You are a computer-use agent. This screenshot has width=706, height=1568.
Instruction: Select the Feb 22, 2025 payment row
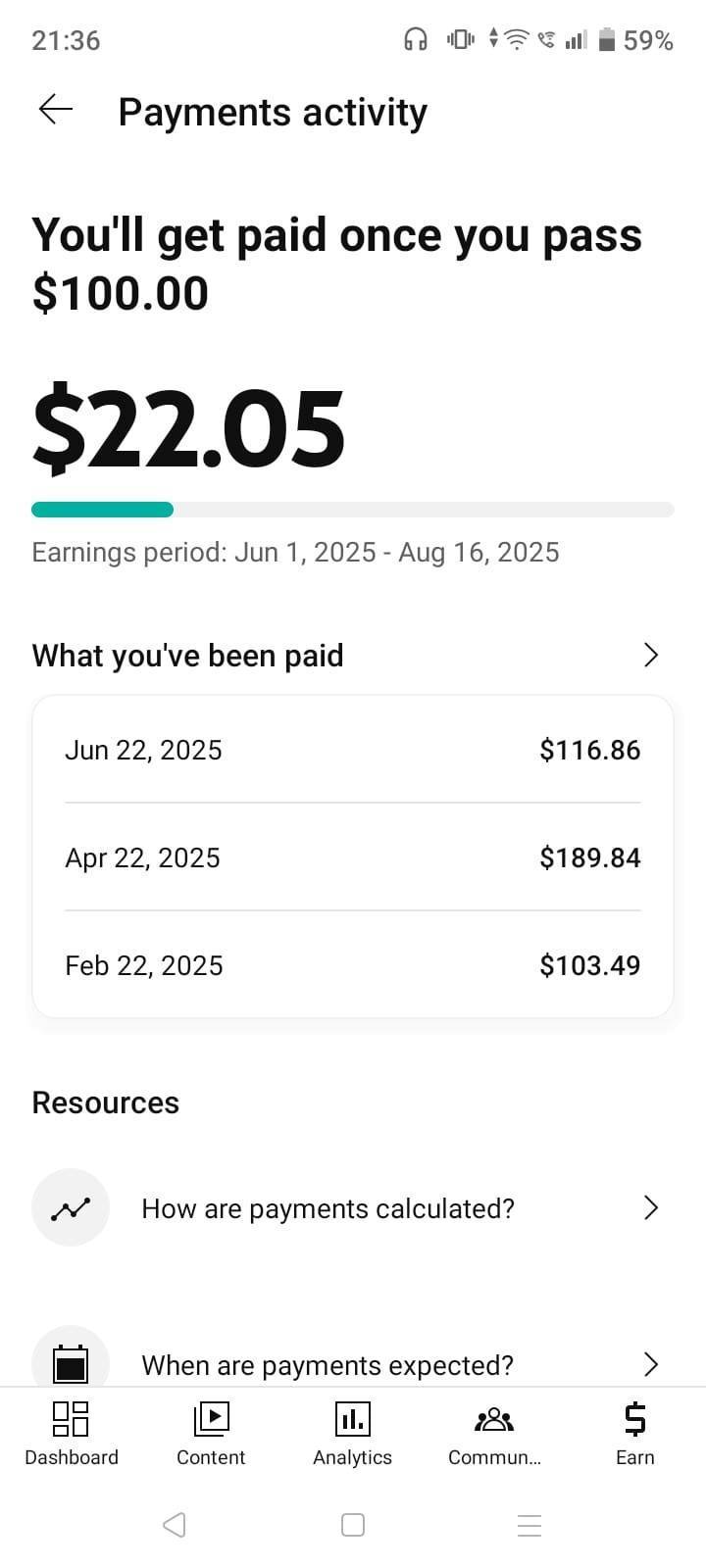tap(353, 965)
